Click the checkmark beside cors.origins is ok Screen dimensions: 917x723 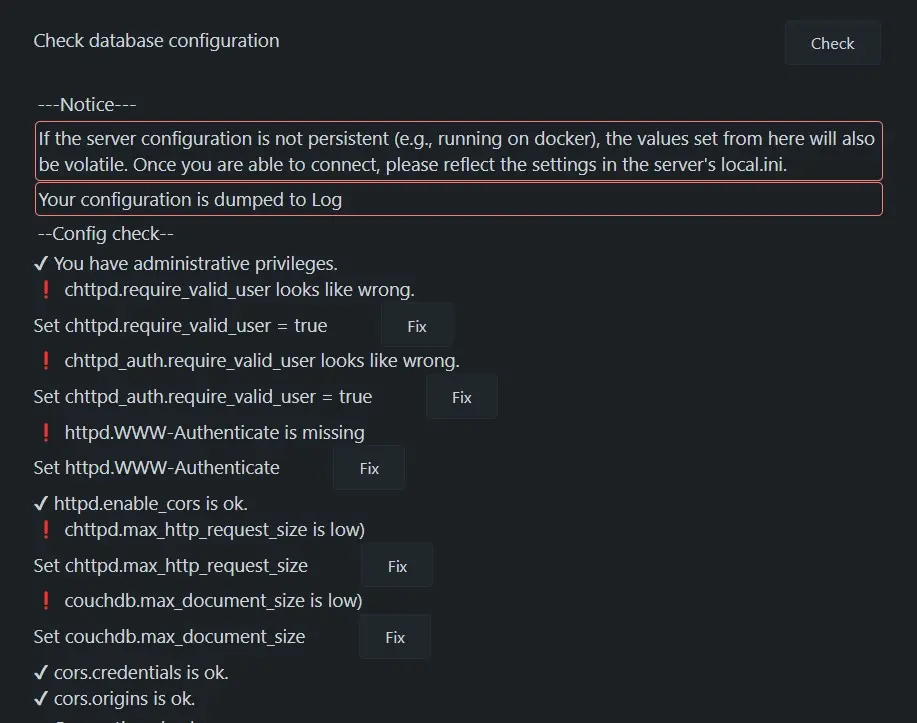[41, 699]
